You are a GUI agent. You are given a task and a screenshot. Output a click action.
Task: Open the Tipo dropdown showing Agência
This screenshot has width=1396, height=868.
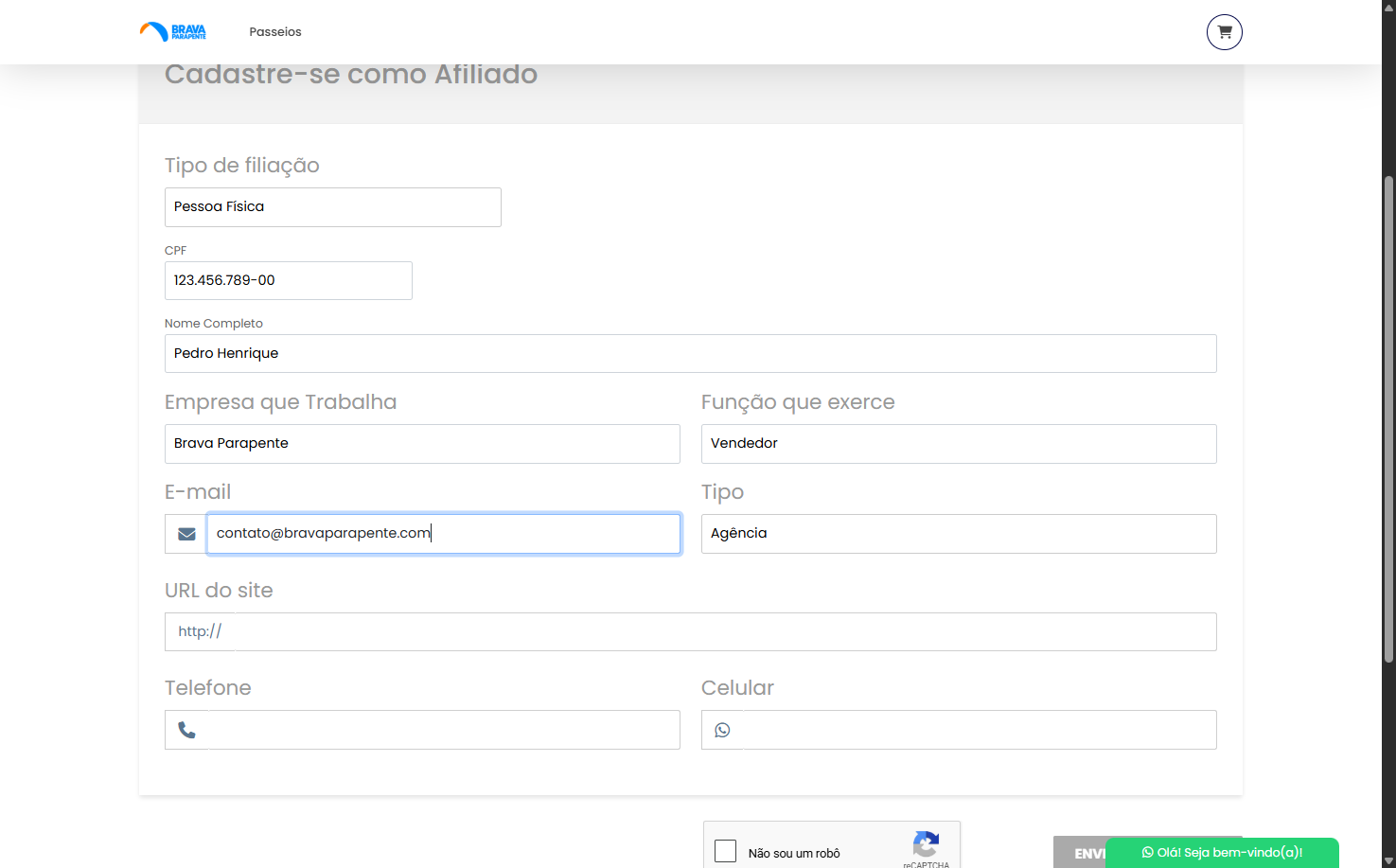coord(959,534)
